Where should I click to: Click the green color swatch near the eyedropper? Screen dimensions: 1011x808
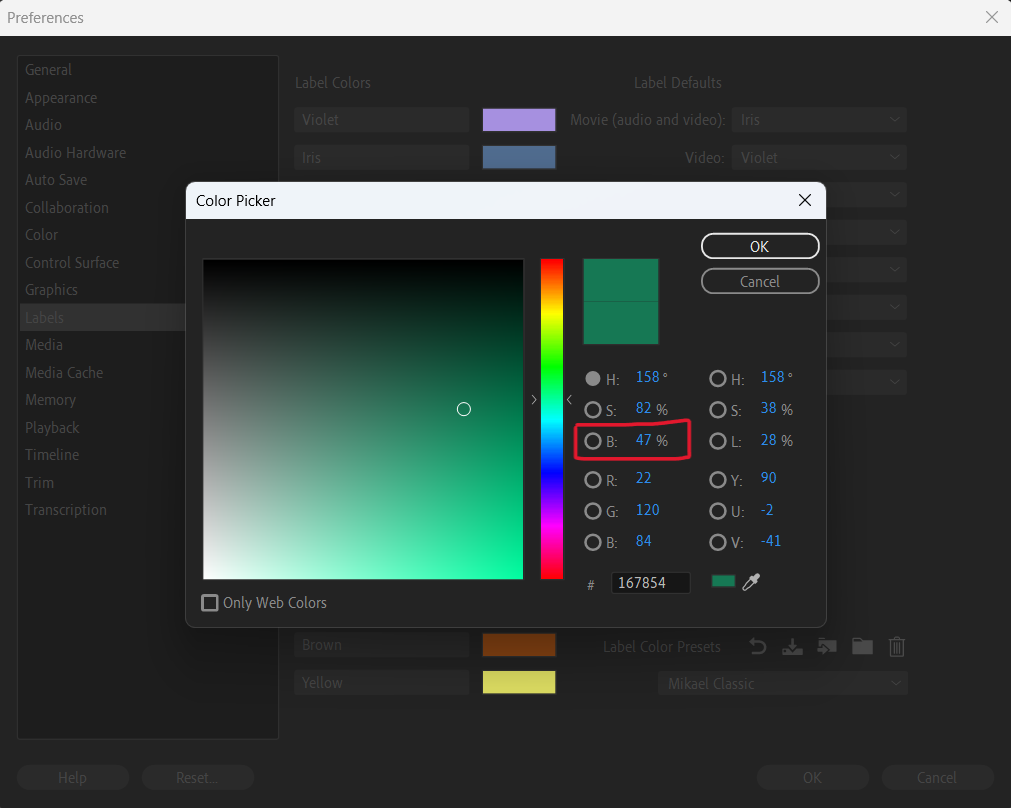pyautogui.click(x=723, y=580)
